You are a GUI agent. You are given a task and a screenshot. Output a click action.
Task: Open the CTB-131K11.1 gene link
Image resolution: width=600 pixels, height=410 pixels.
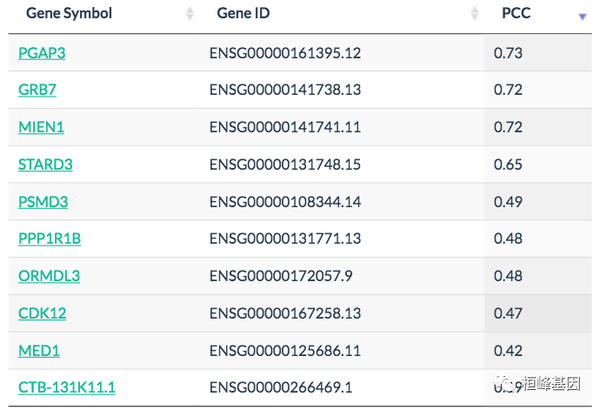tap(67, 387)
